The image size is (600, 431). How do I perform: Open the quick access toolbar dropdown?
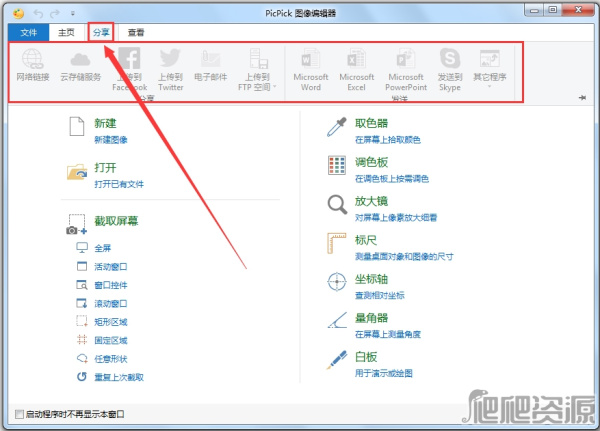point(72,14)
